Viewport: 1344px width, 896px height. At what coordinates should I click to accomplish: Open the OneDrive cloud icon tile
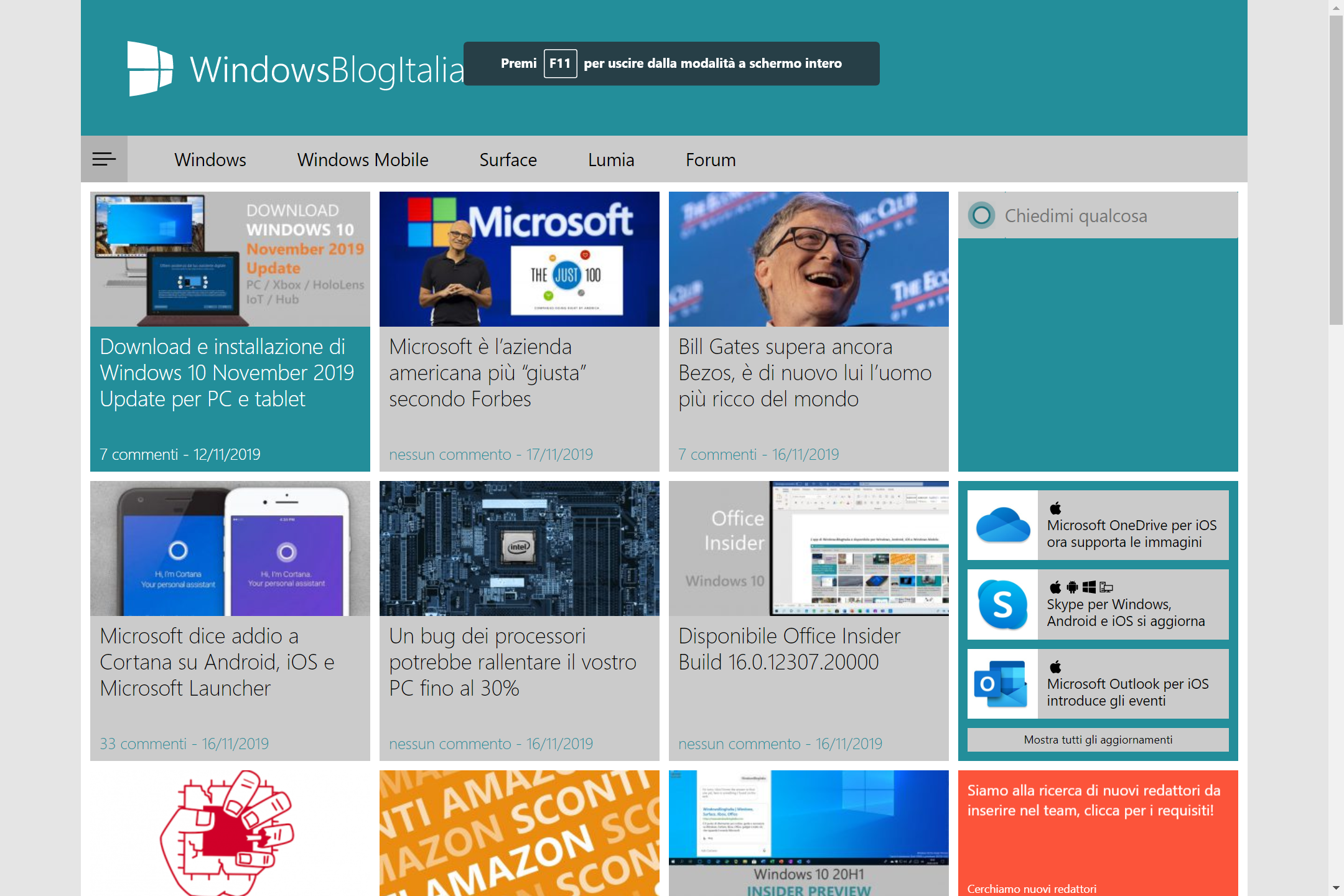pos(1002,525)
